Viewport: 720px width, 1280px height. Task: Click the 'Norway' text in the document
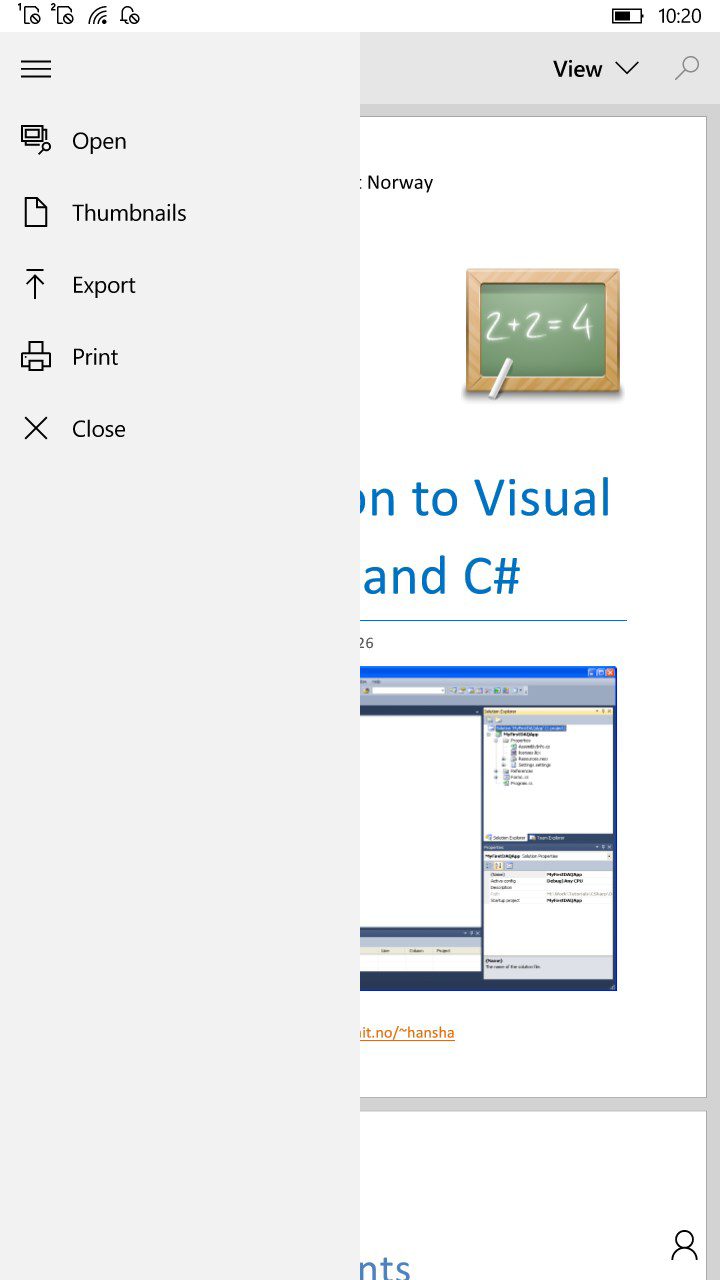point(400,182)
